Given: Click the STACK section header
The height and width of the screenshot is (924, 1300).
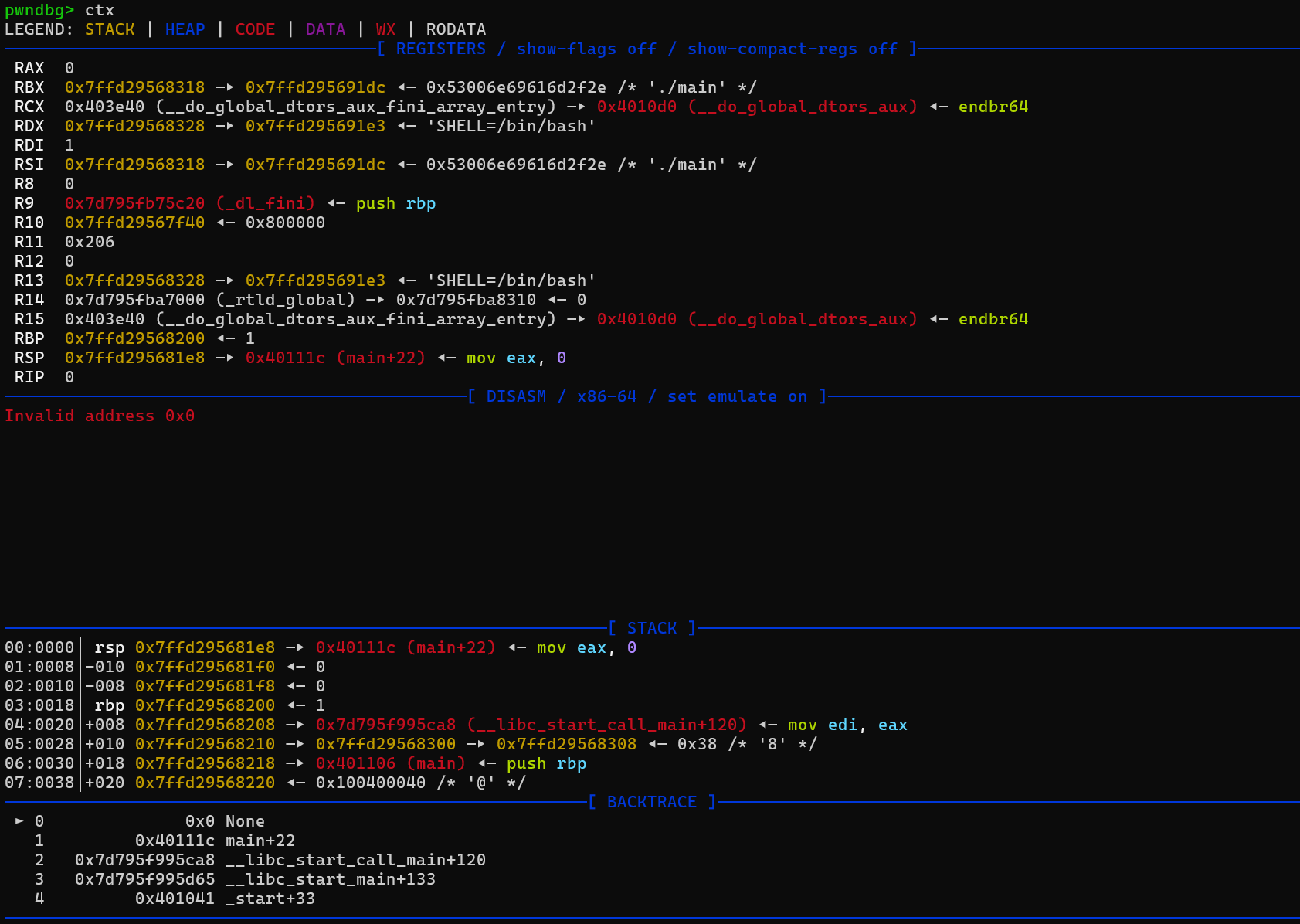Looking at the screenshot, I should pyautogui.click(x=652, y=628).
